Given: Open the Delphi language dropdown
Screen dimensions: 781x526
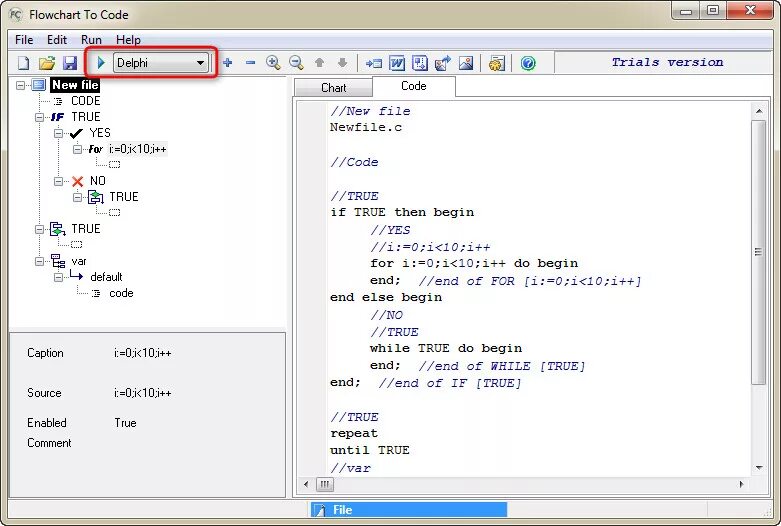Looking at the screenshot, I should coord(160,63).
